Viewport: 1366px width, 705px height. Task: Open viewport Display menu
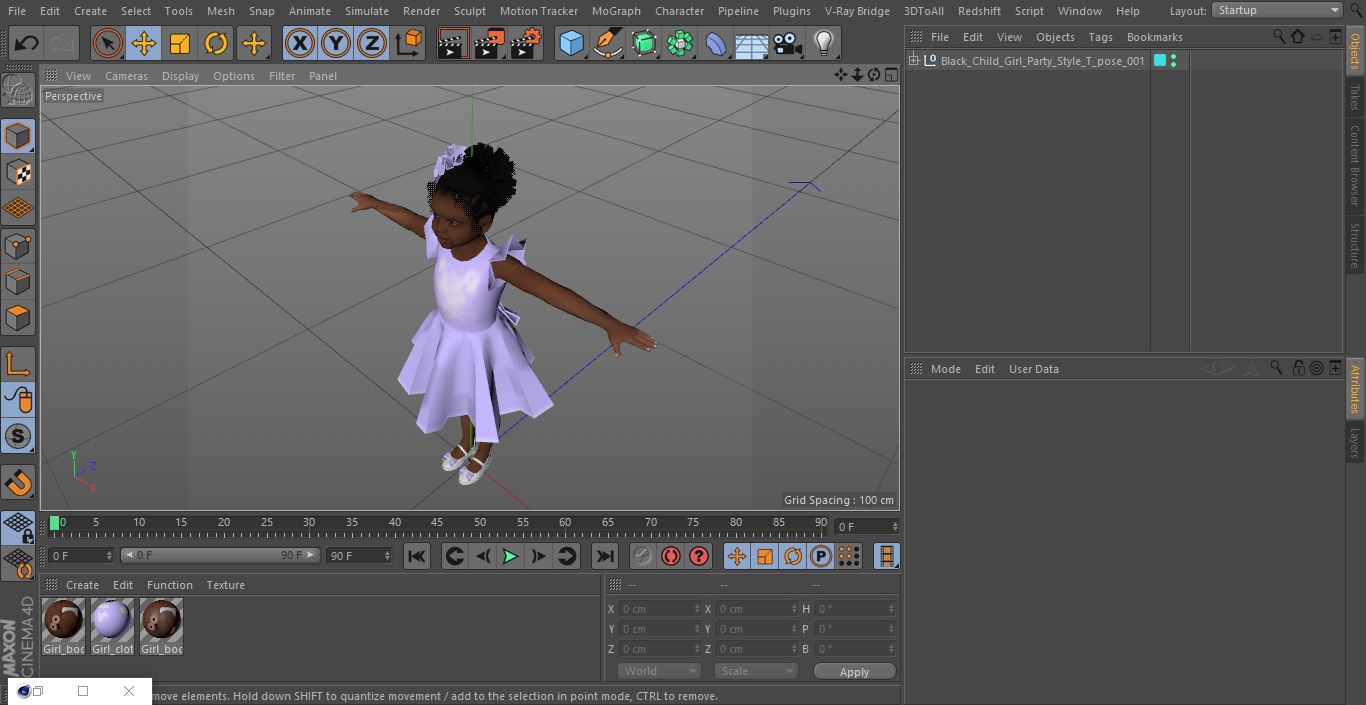[x=180, y=76]
